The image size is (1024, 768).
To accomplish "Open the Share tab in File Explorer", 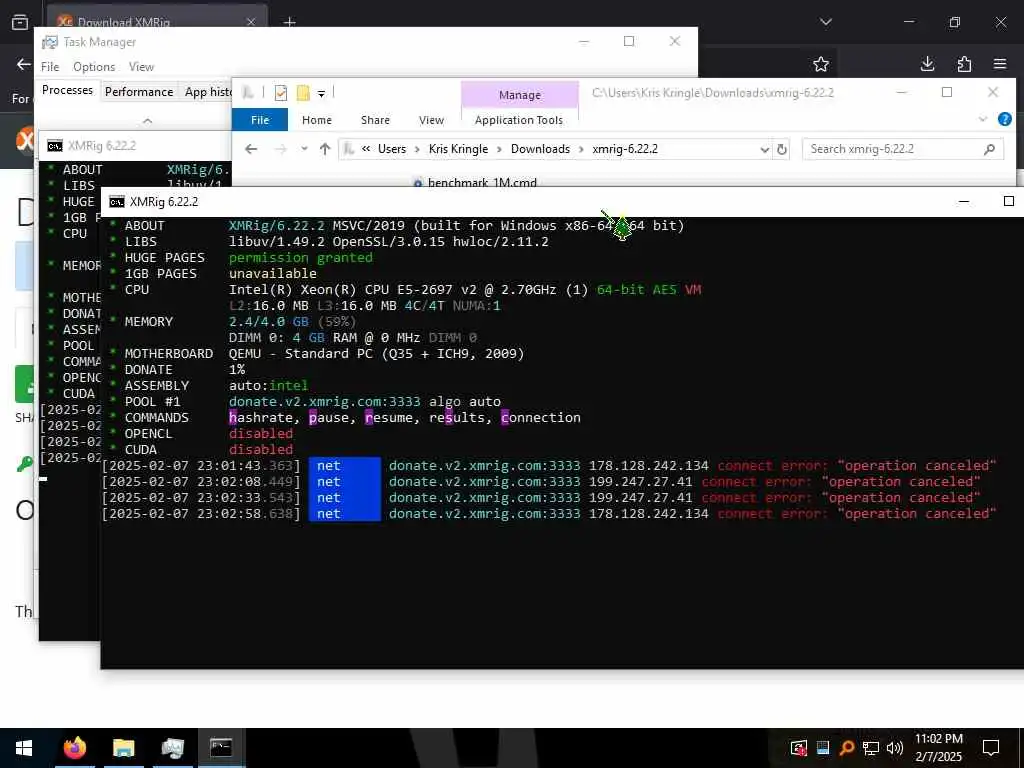I will point(376,120).
